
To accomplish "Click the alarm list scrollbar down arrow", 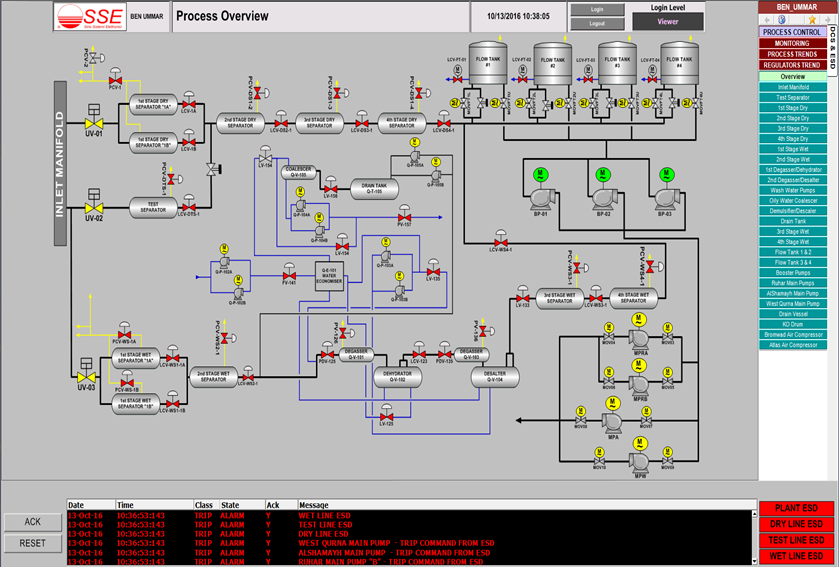I will pyautogui.click(x=754, y=561).
